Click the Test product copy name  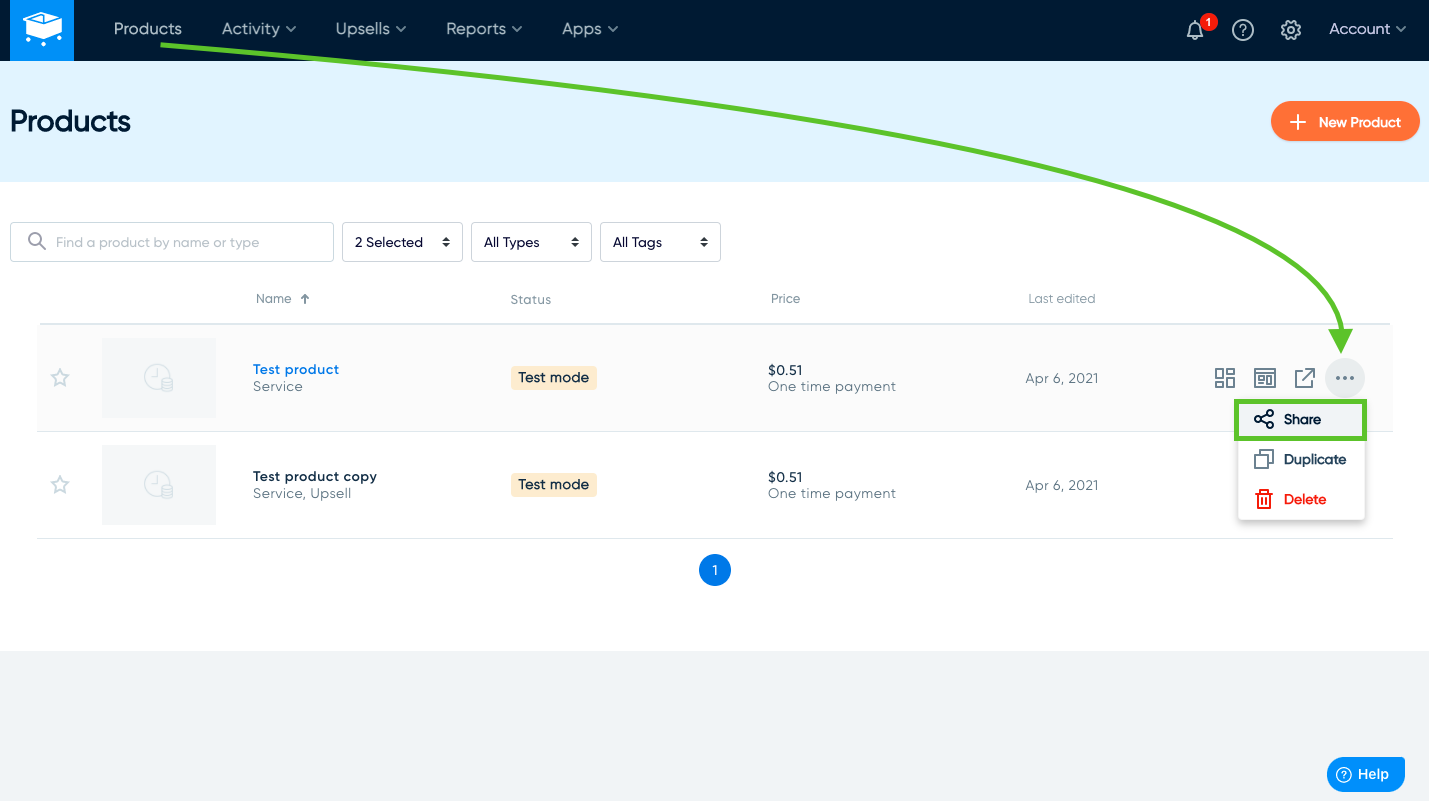(315, 476)
